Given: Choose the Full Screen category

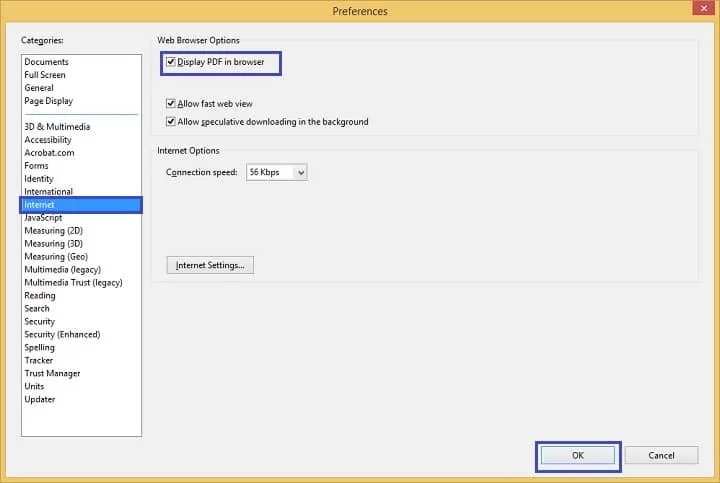Looking at the screenshot, I should 45,75.
